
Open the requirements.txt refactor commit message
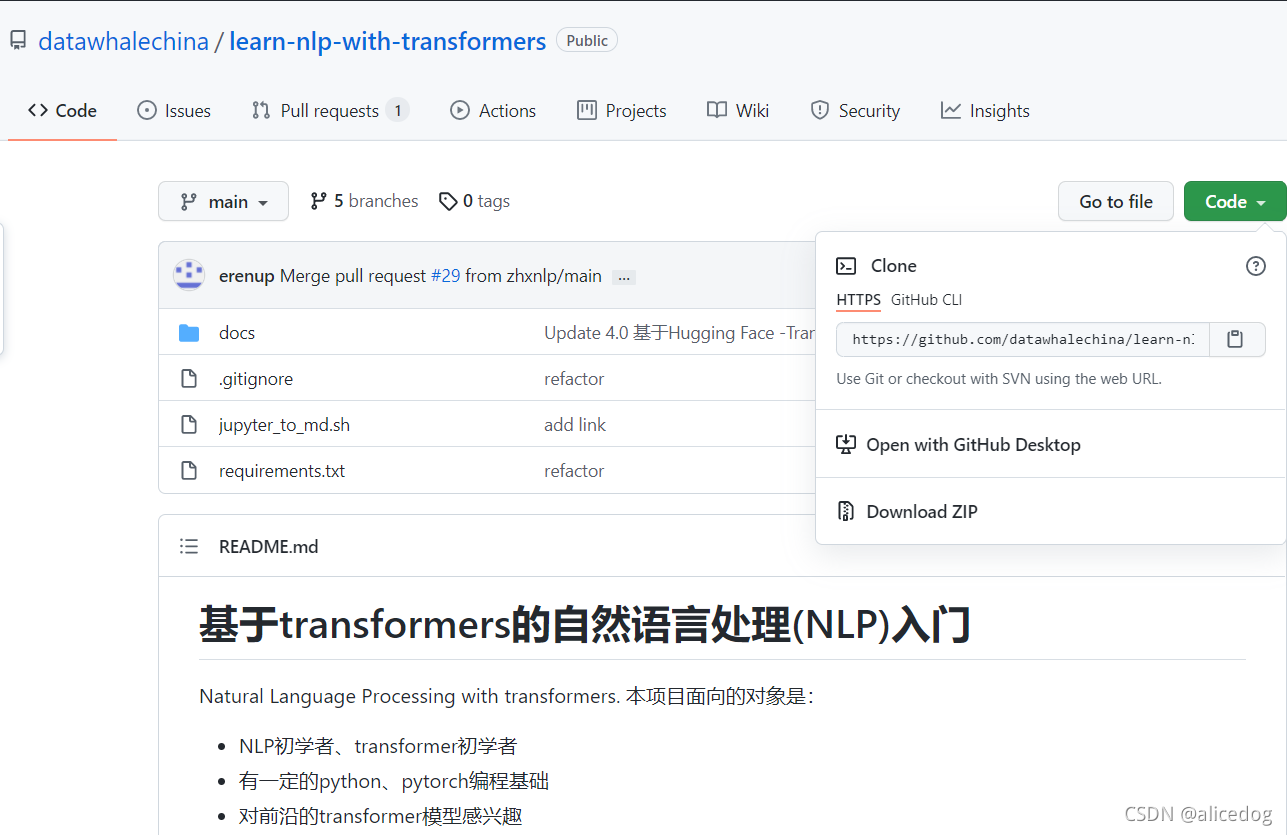574,471
